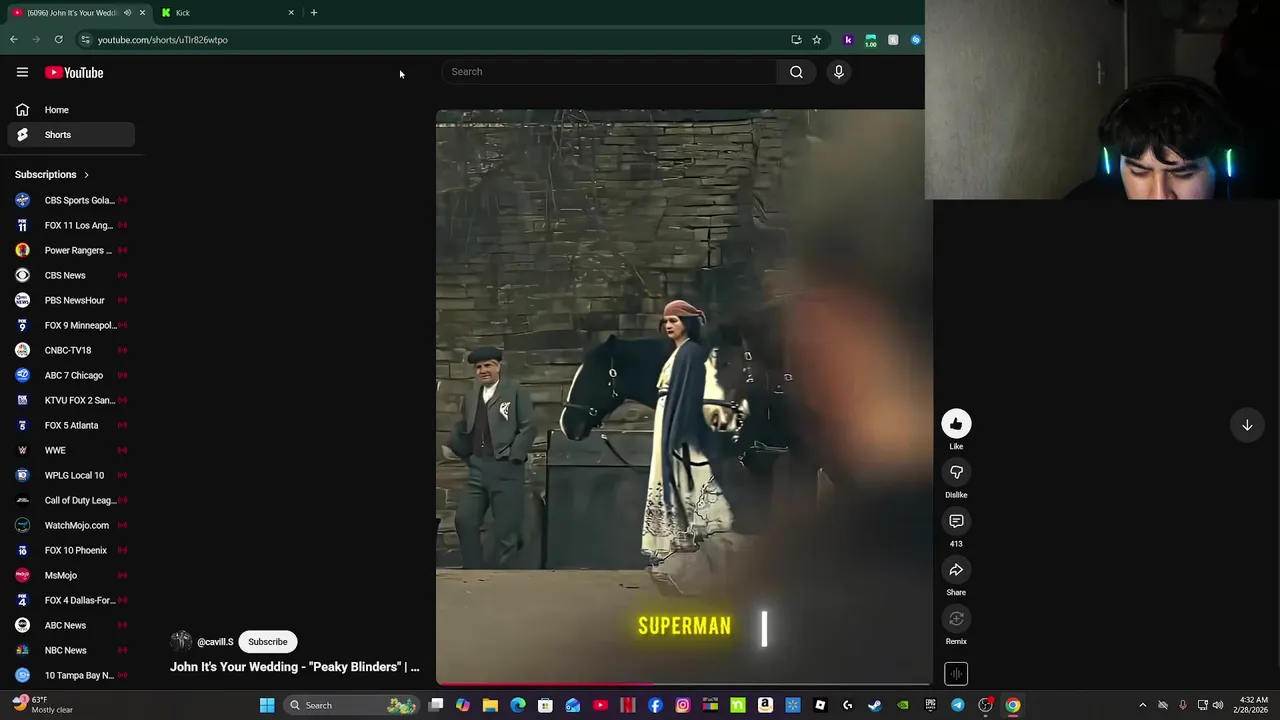Image resolution: width=1280 pixels, height=720 pixels.
Task: Open the ABC News subscription
Action: coord(71,625)
